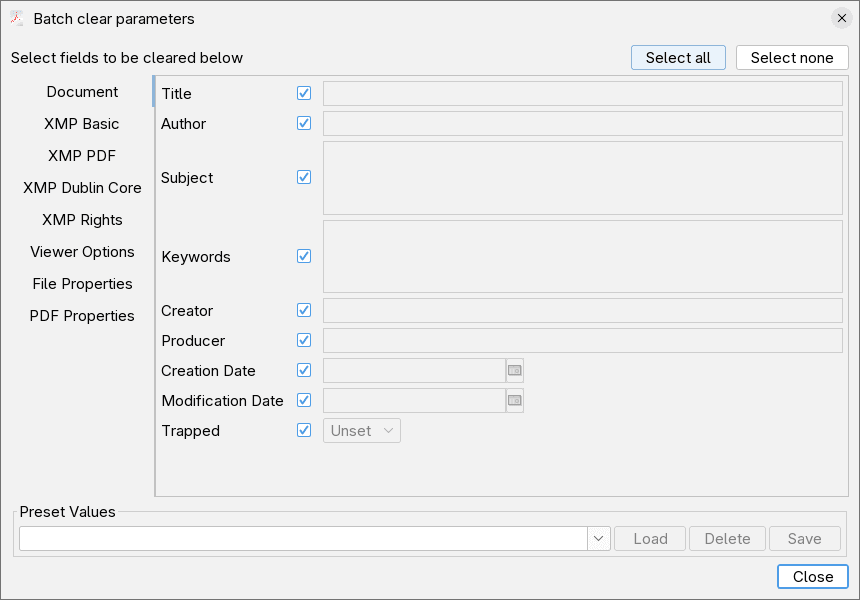Open the Viewer Options section
This screenshot has height=600, width=860.
pos(82,251)
